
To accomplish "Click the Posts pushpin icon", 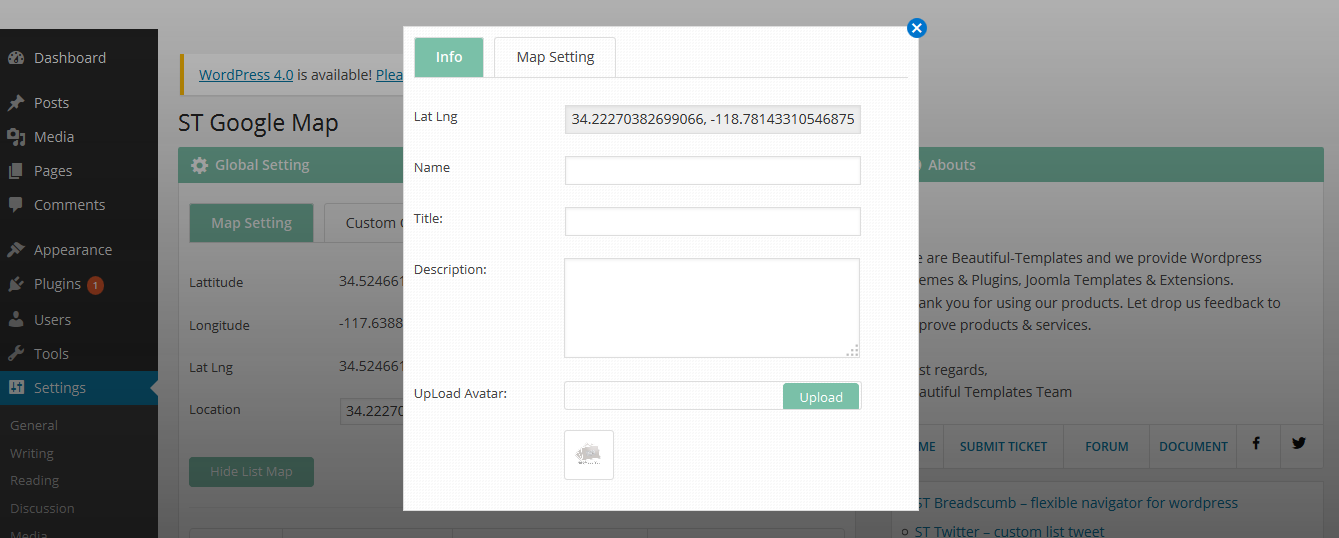I will point(16,103).
